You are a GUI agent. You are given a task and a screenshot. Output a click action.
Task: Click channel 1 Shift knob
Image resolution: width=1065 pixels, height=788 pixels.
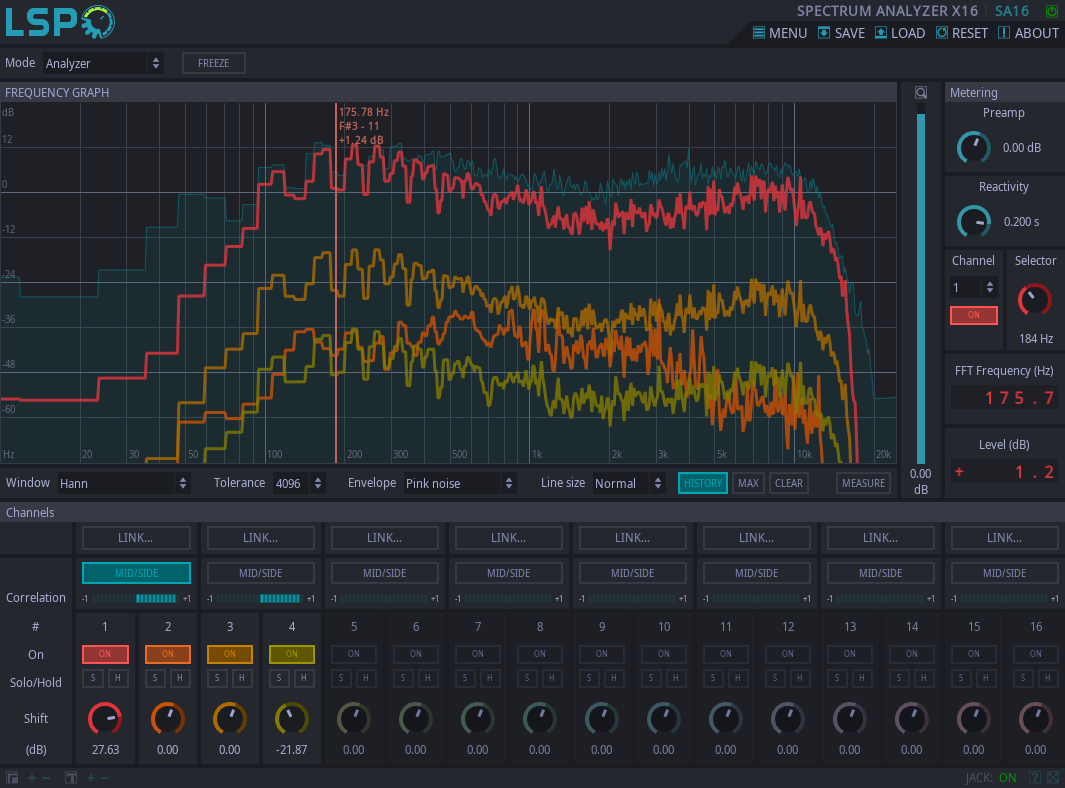tap(105, 719)
